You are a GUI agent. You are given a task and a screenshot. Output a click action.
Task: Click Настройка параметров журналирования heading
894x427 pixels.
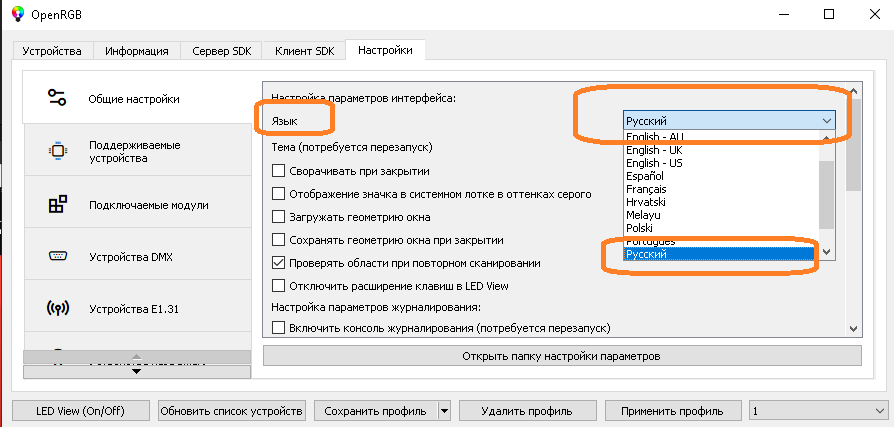[377, 307]
